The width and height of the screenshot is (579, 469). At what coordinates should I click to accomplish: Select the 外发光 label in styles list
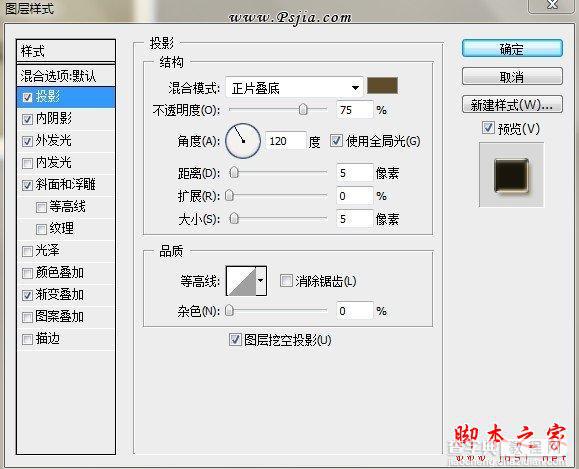pos(54,141)
